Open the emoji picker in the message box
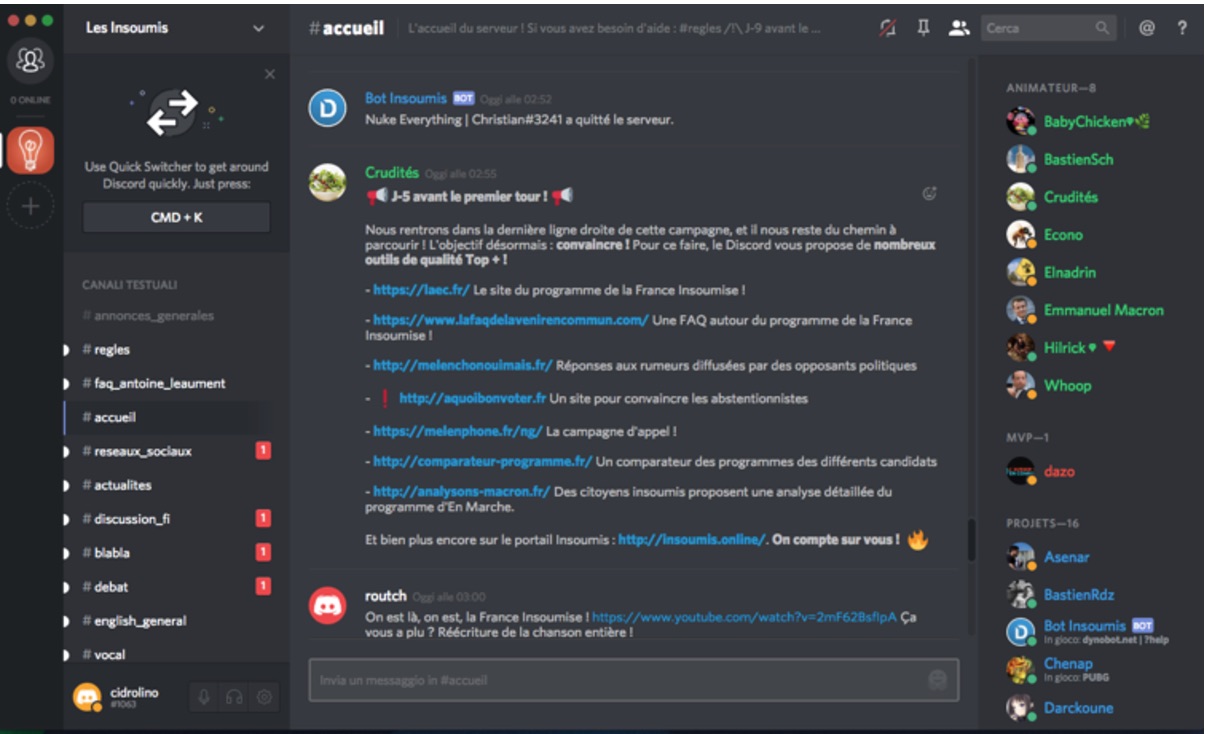Viewport: 1206px width, 734px height. (937, 680)
